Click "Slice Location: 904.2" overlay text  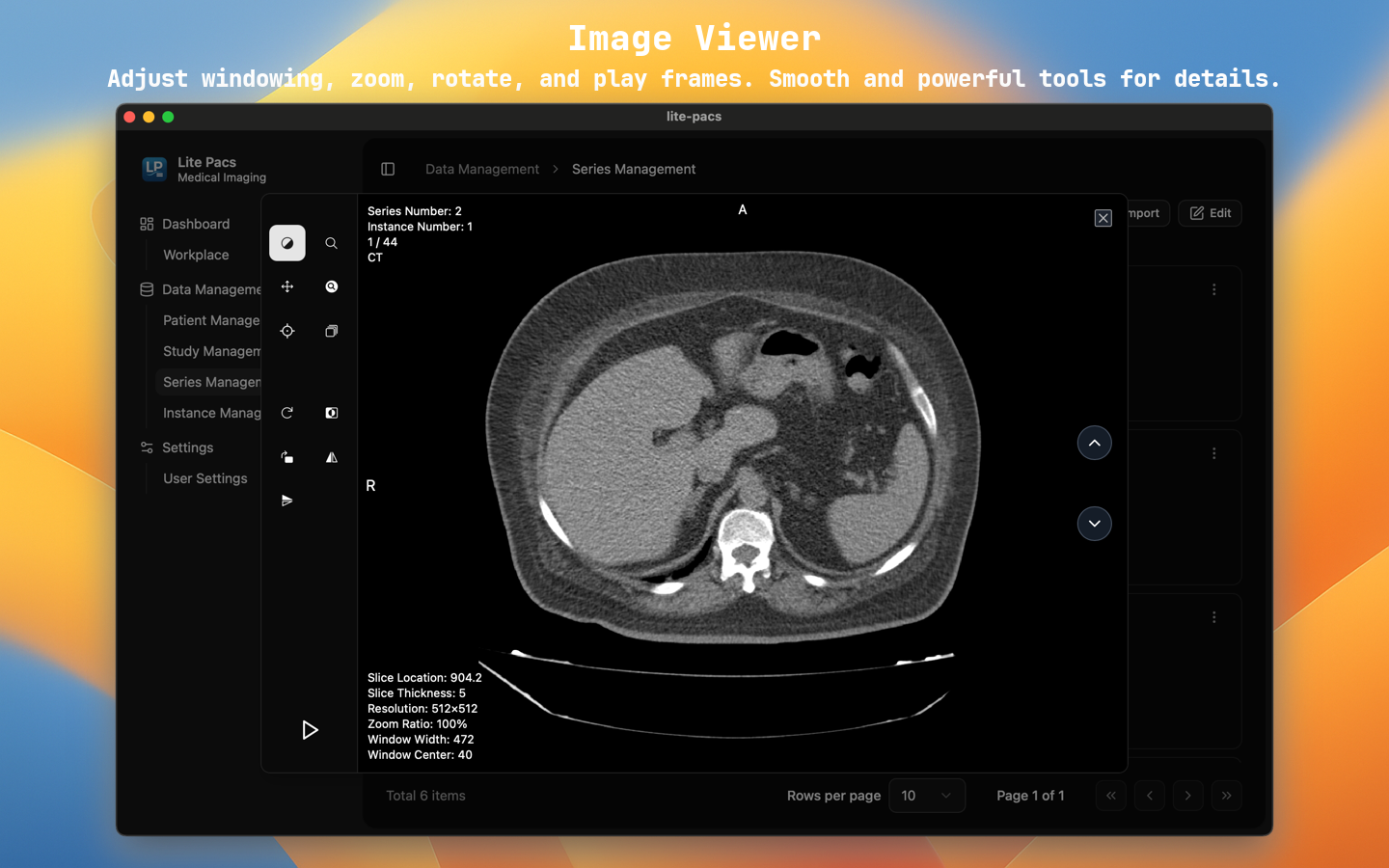(424, 678)
